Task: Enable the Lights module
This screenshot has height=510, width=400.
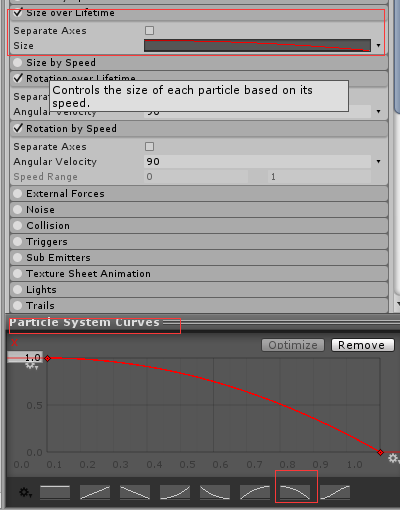Action: (x=17, y=289)
